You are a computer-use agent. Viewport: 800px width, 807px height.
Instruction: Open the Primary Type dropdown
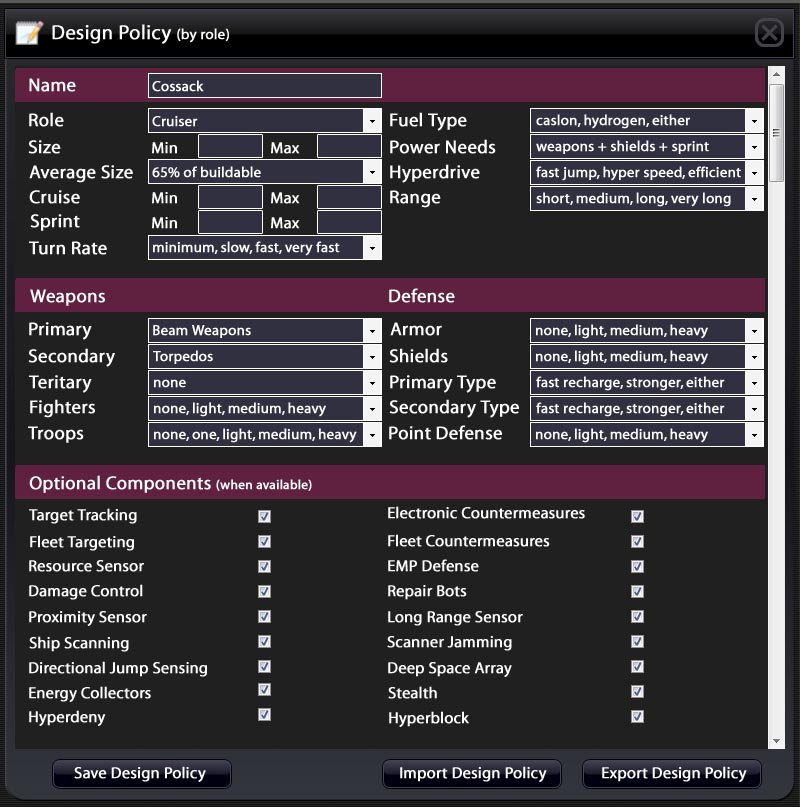pyautogui.click(x=647, y=382)
